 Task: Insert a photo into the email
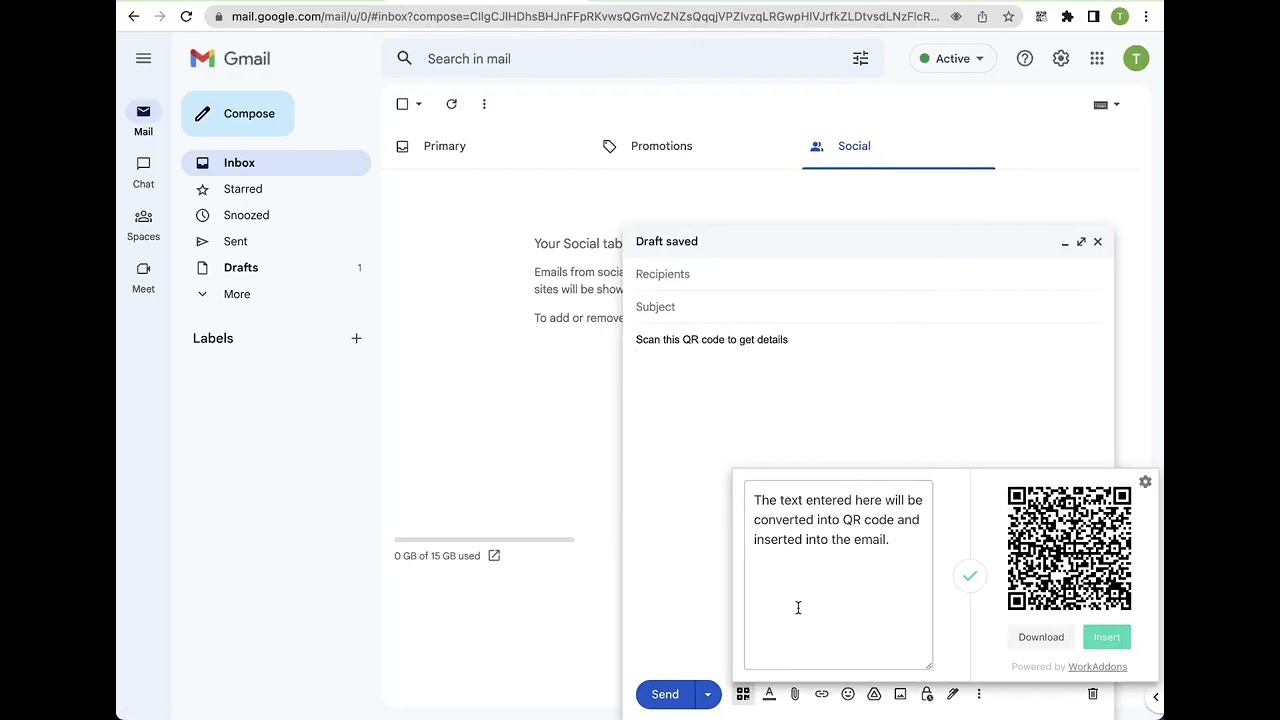pyautogui.click(x=900, y=694)
